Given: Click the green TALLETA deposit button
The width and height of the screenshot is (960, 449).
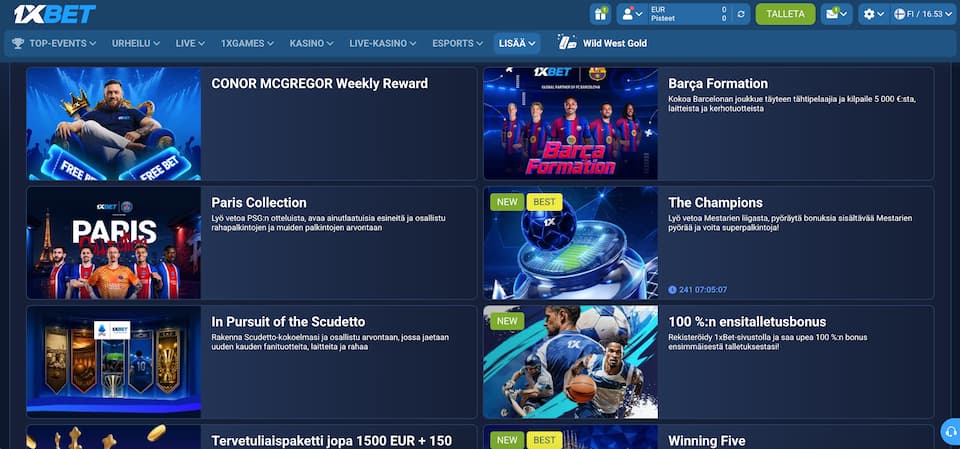Looking at the screenshot, I should [785, 14].
